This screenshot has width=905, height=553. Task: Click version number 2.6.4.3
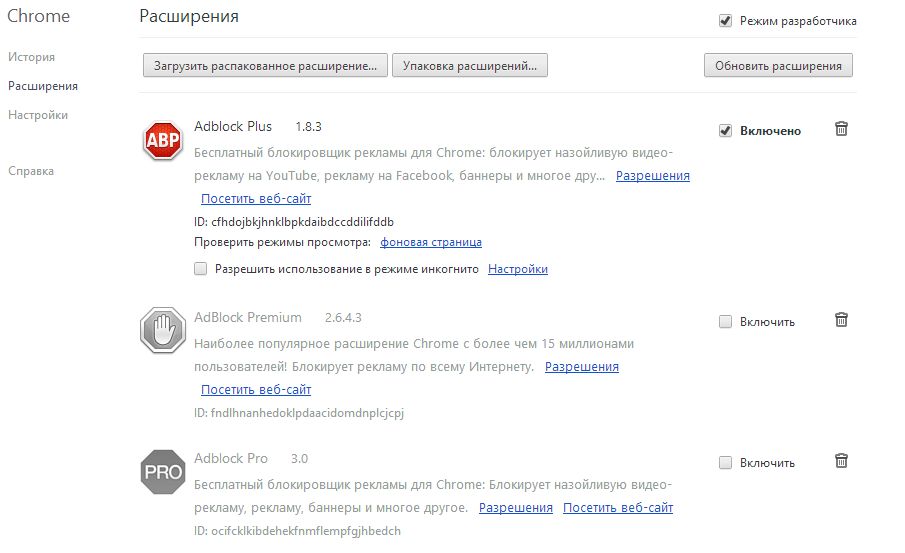(x=343, y=318)
